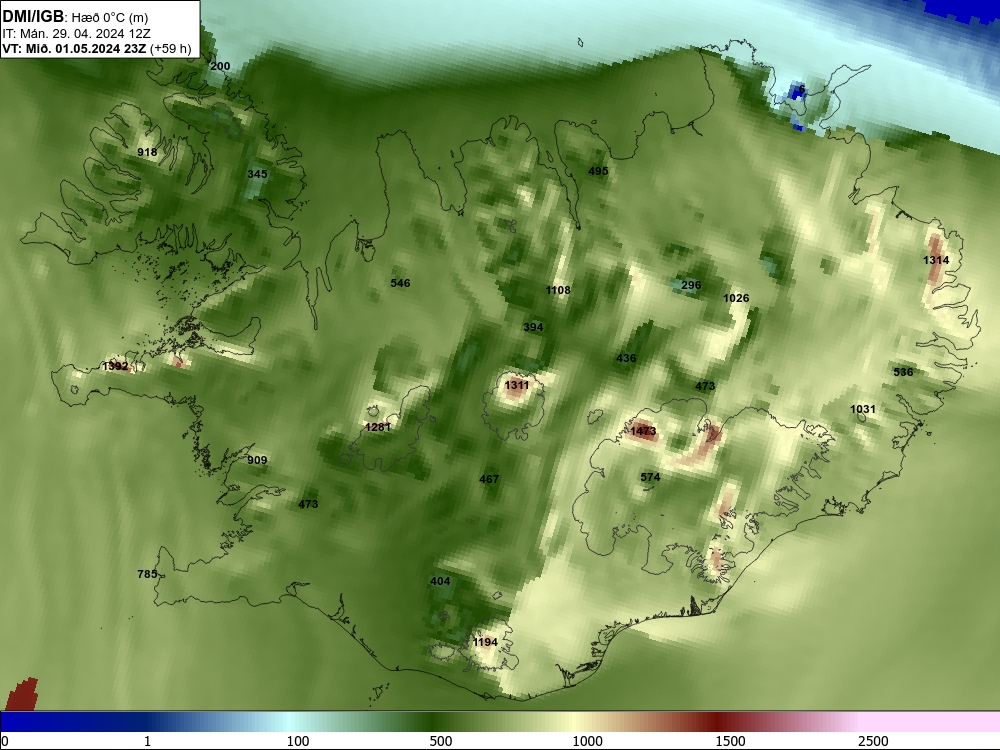Viewport: 1000px width, 750px height.
Task: Click the map value 345
Action: click(x=257, y=173)
